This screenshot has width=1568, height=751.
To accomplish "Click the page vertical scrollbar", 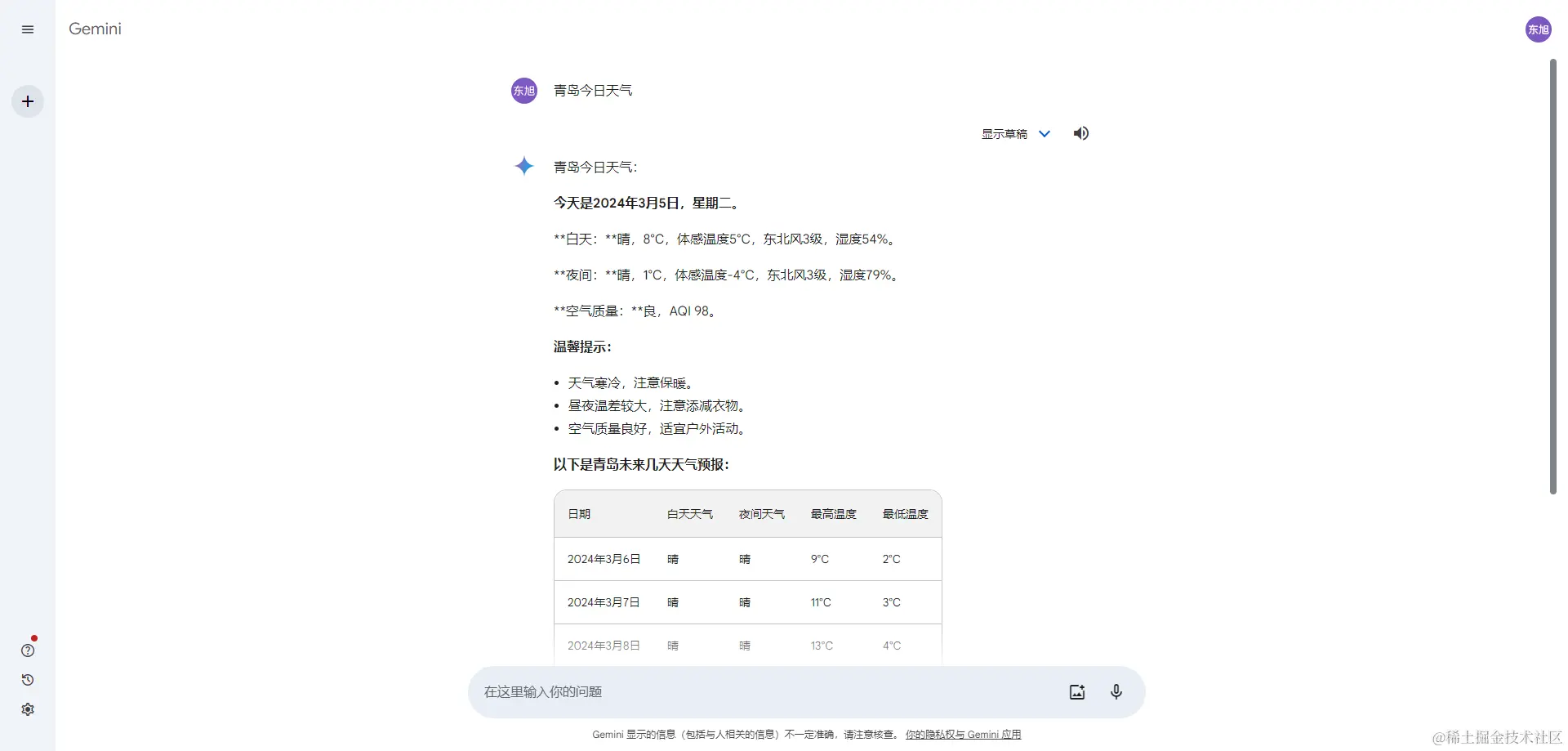I will tap(1553, 276).
